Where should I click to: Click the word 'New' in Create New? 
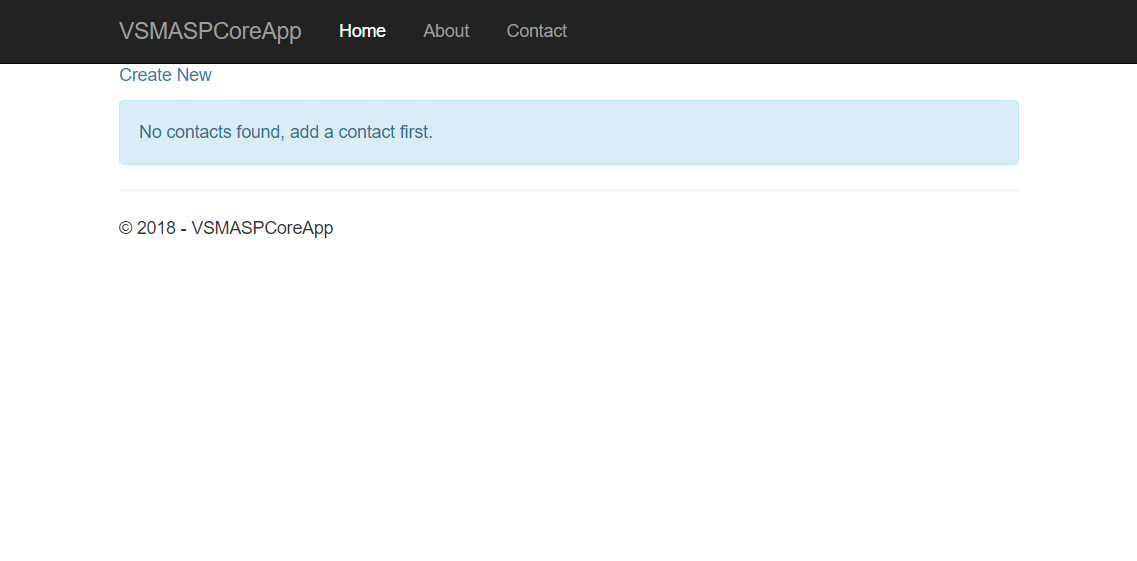click(194, 75)
